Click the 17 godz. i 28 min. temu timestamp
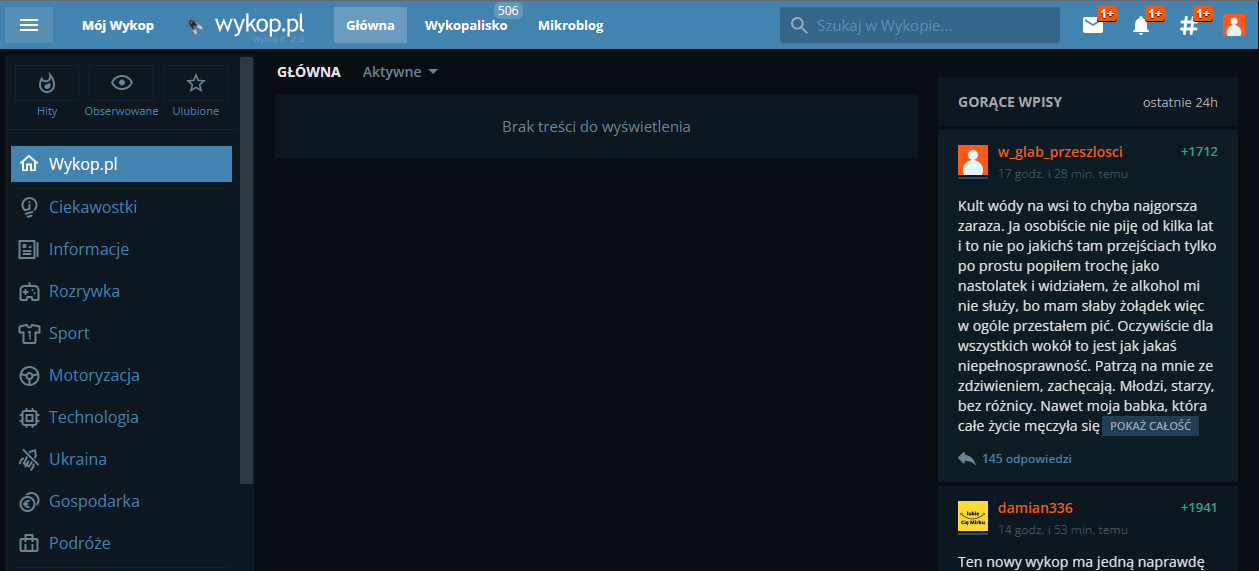The width and height of the screenshot is (1259, 571). (1063, 174)
